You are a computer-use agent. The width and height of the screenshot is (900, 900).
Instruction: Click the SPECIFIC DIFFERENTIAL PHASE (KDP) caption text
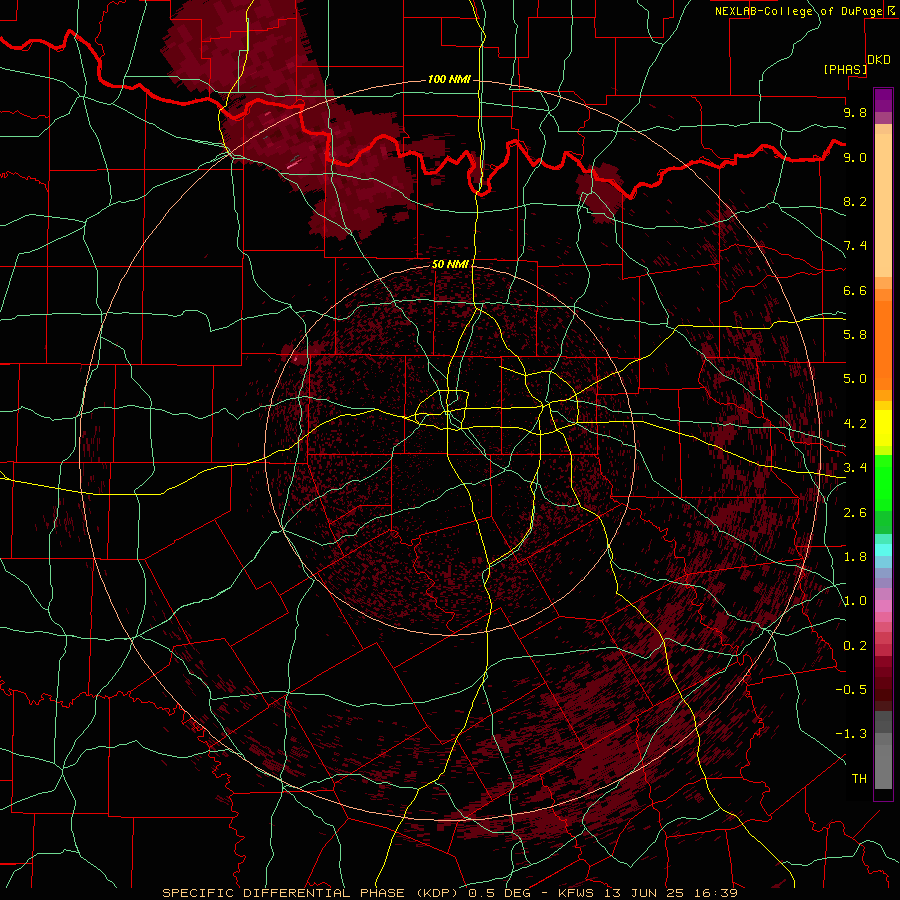(x=312, y=893)
